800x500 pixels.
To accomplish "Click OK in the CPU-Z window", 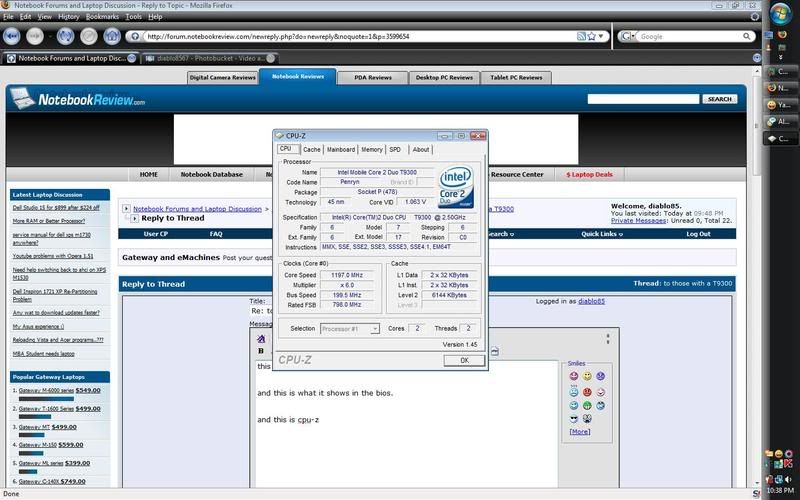I will click(x=464, y=360).
